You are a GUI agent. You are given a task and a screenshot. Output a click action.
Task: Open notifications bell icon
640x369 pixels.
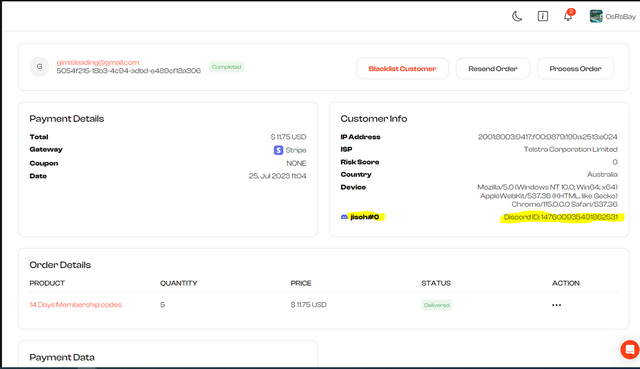(568, 16)
